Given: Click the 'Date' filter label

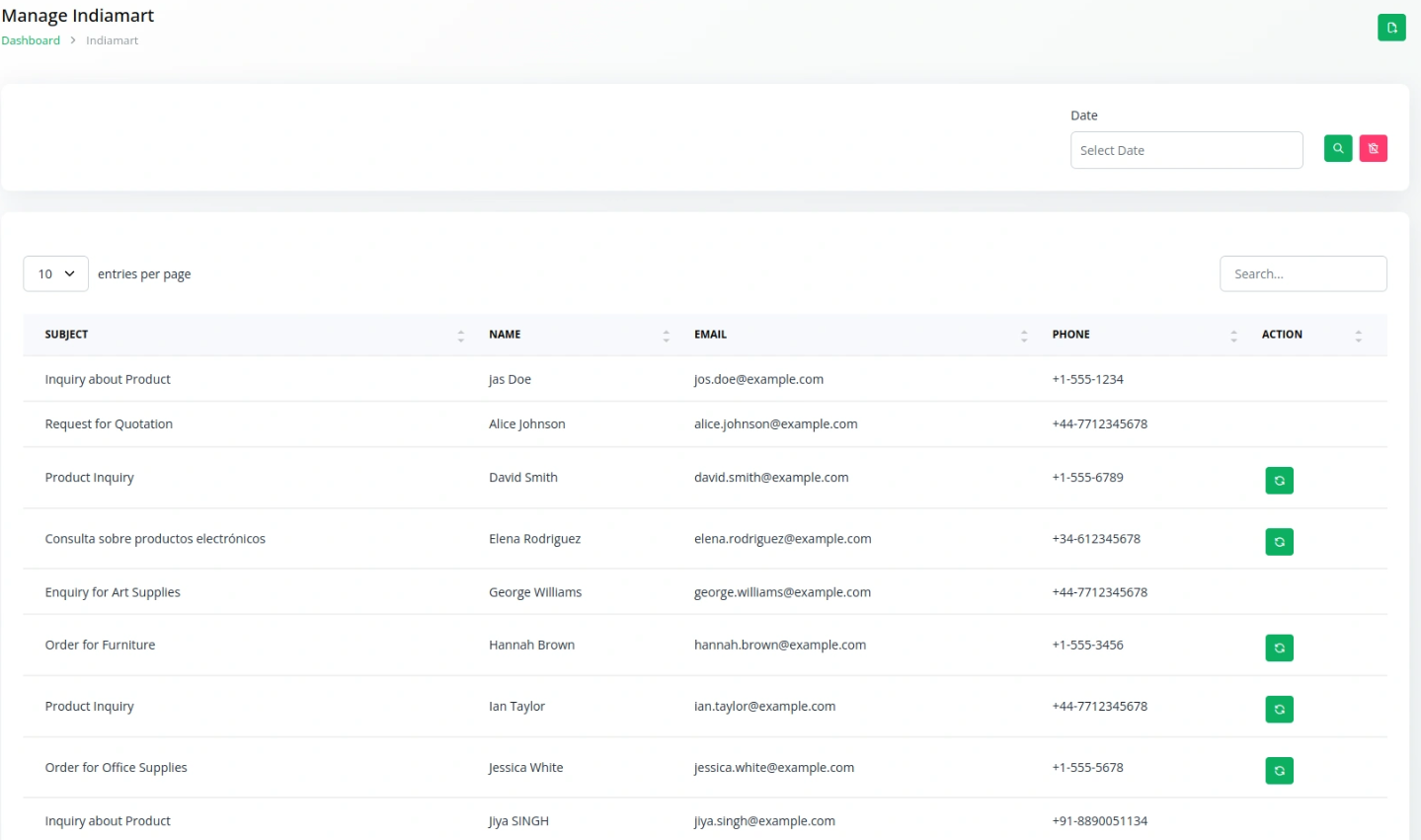Looking at the screenshot, I should tap(1084, 115).
